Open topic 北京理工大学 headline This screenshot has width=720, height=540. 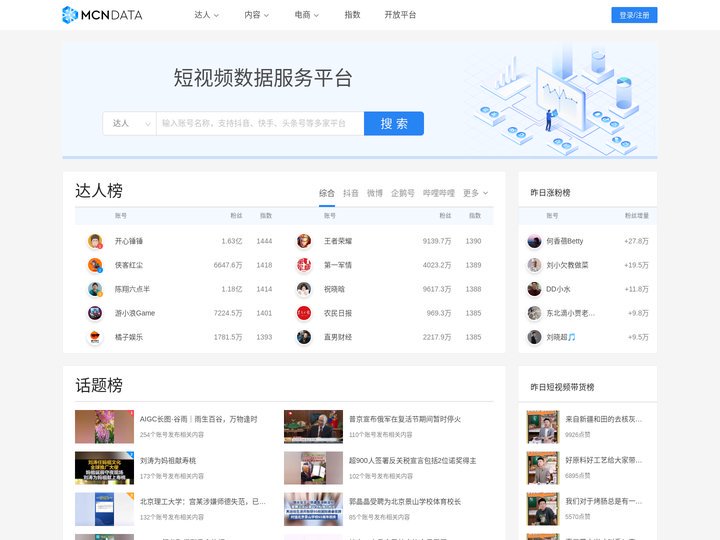coord(202,501)
